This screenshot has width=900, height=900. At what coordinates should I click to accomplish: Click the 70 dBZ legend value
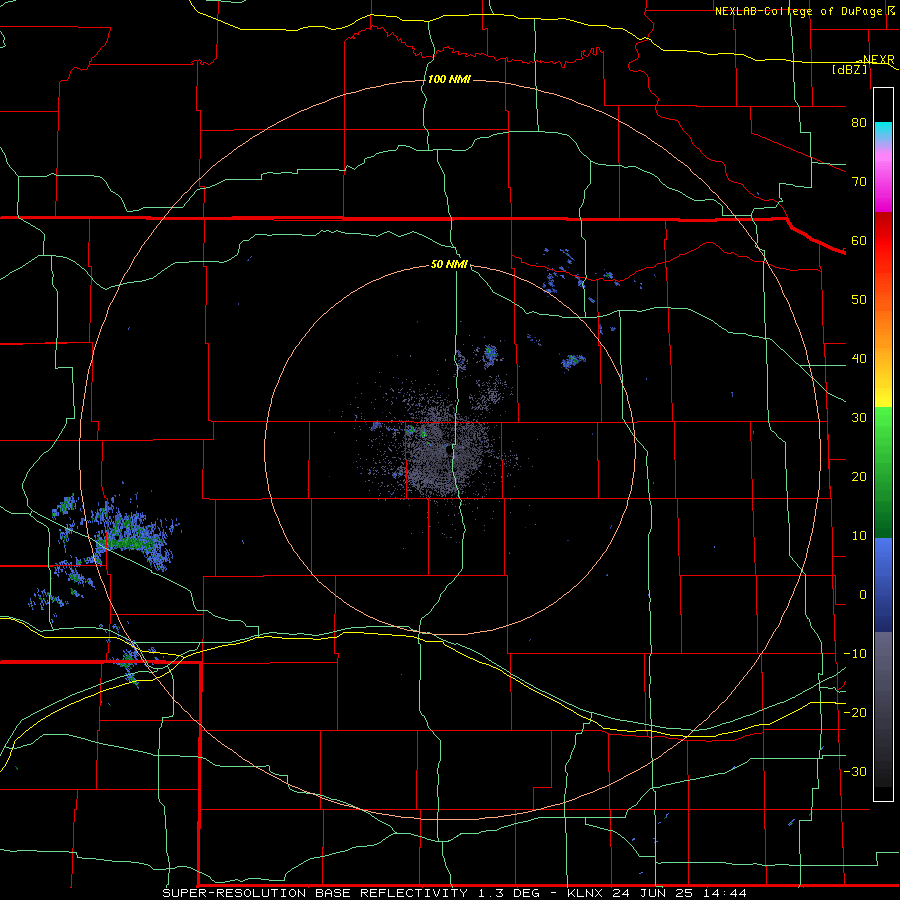pos(859,182)
